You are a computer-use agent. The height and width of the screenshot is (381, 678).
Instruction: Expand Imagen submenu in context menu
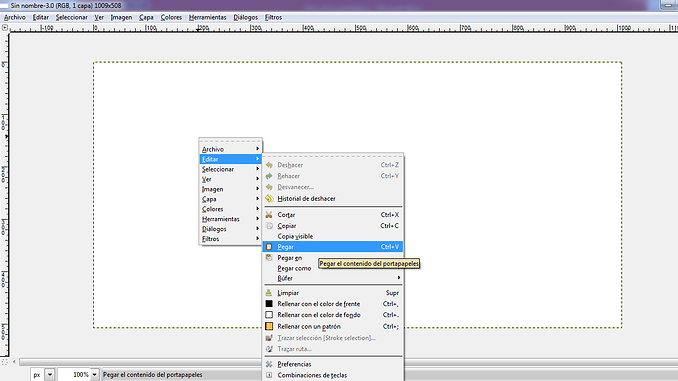coord(230,189)
